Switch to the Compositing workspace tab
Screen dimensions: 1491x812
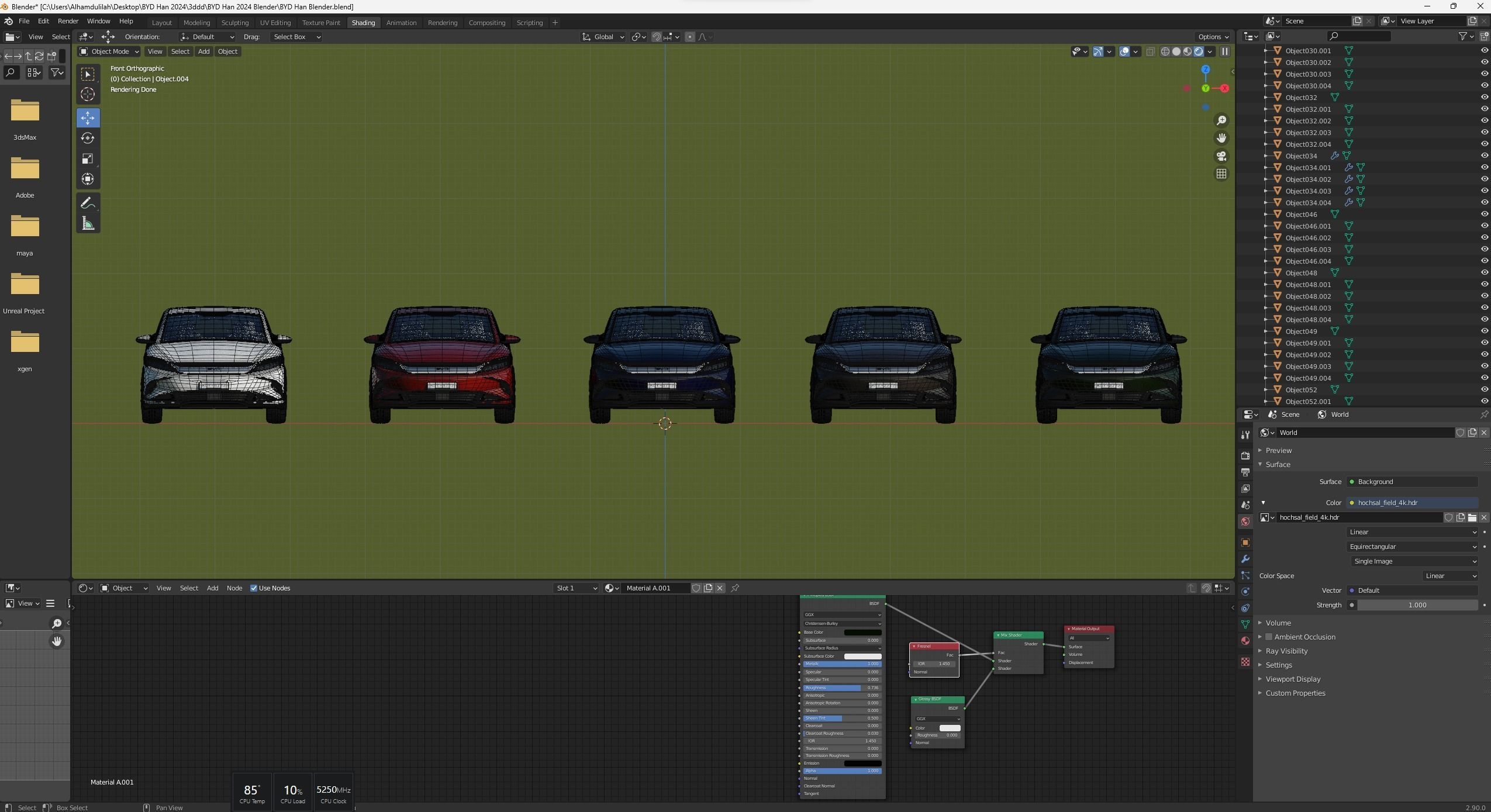486,23
